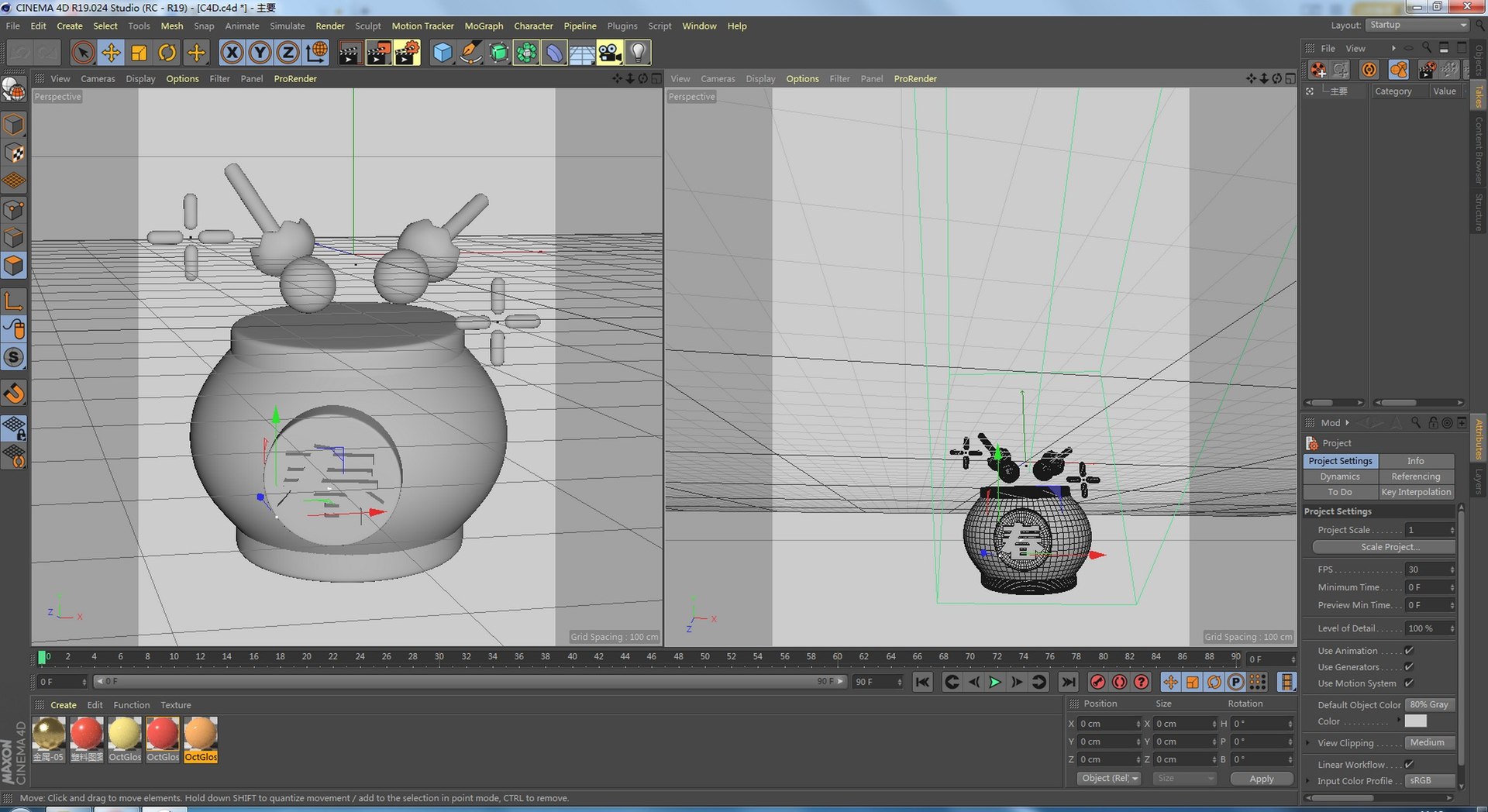Image resolution: width=1488 pixels, height=812 pixels.
Task: Toggle the Use Animation checkbox
Action: pyautogui.click(x=1409, y=651)
